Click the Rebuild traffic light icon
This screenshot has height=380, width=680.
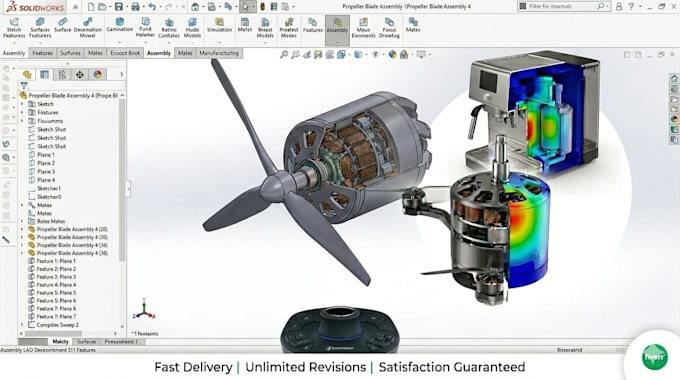[x=262, y=7]
